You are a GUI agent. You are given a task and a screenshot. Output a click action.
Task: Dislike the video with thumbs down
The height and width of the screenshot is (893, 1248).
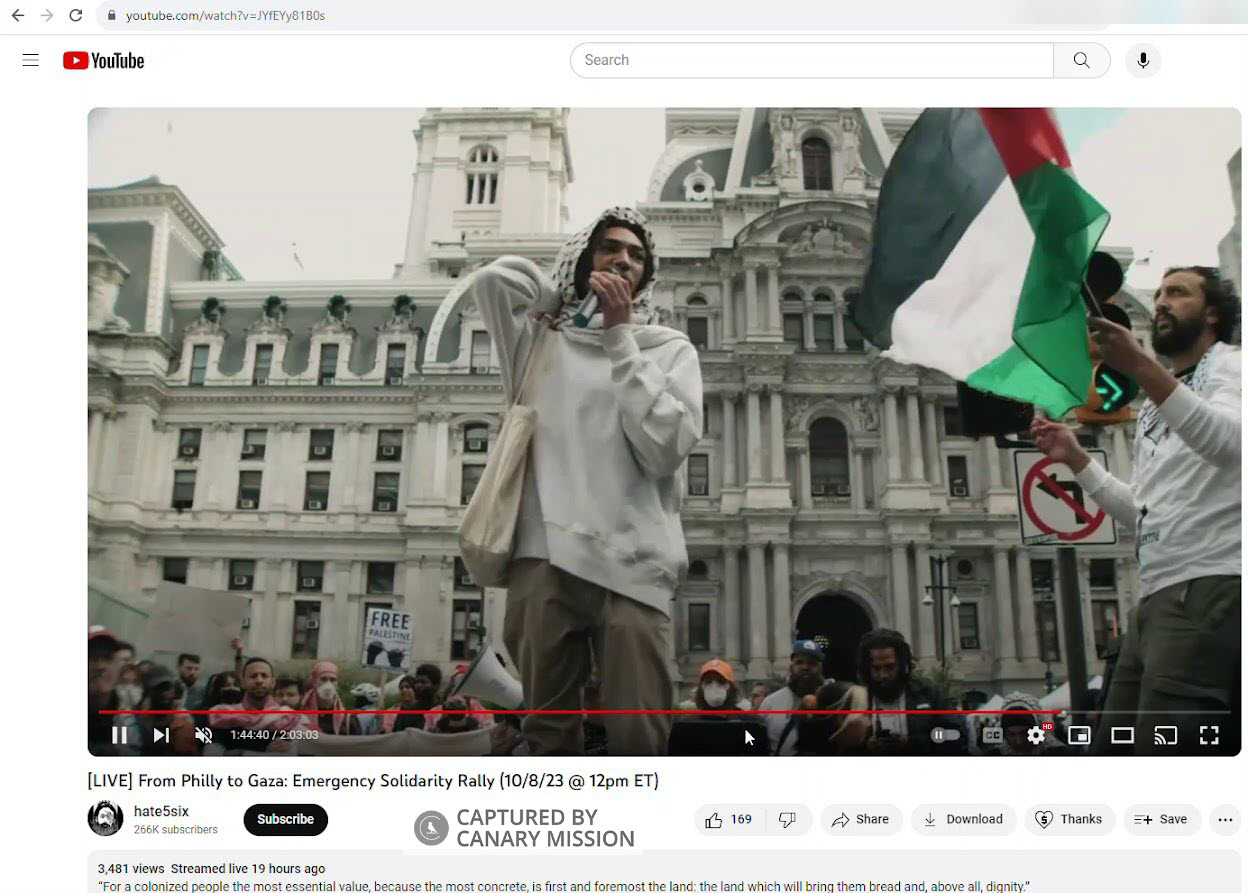click(x=788, y=819)
